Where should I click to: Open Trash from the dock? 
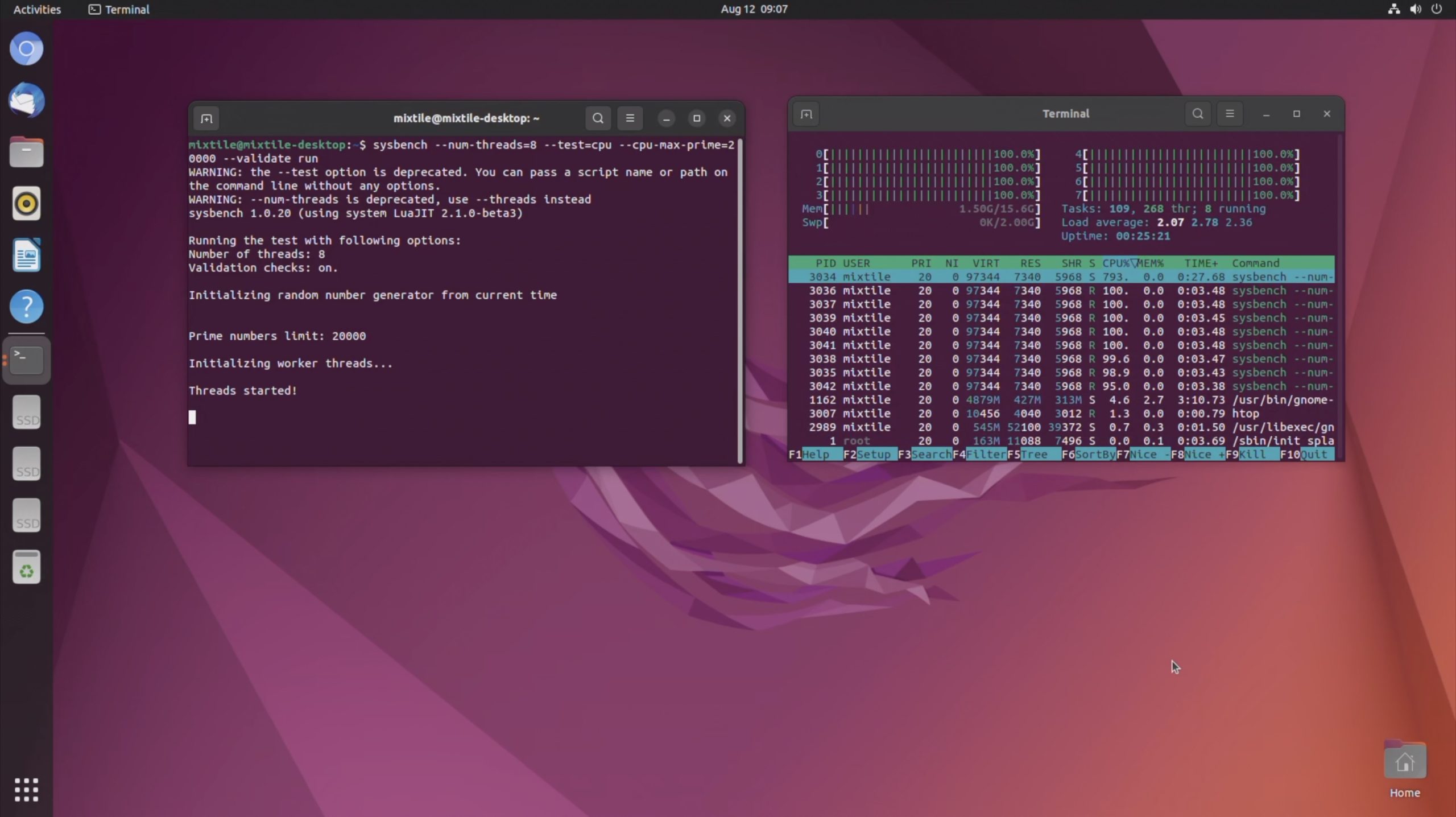click(x=26, y=567)
